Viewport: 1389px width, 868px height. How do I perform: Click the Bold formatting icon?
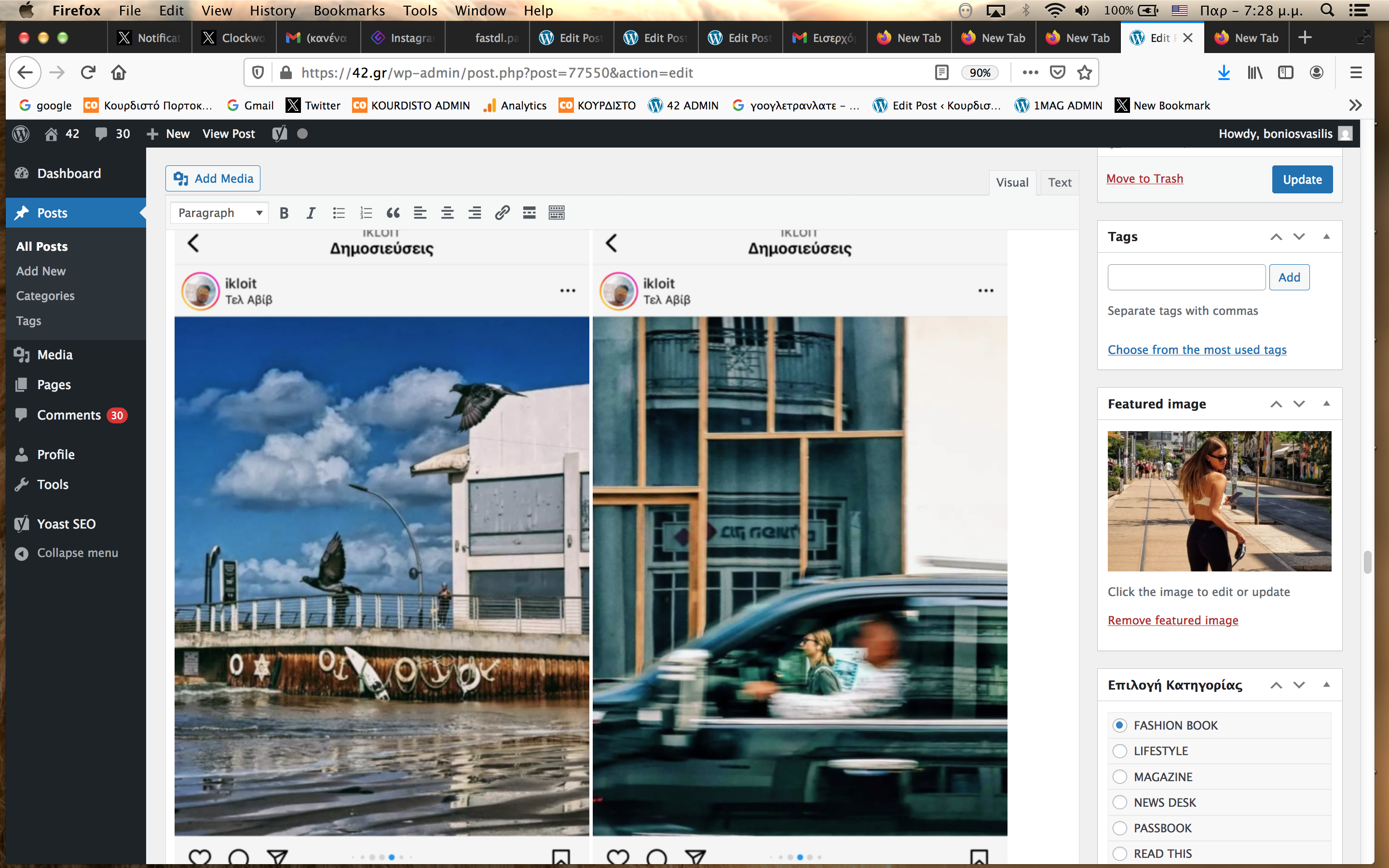tap(284, 213)
